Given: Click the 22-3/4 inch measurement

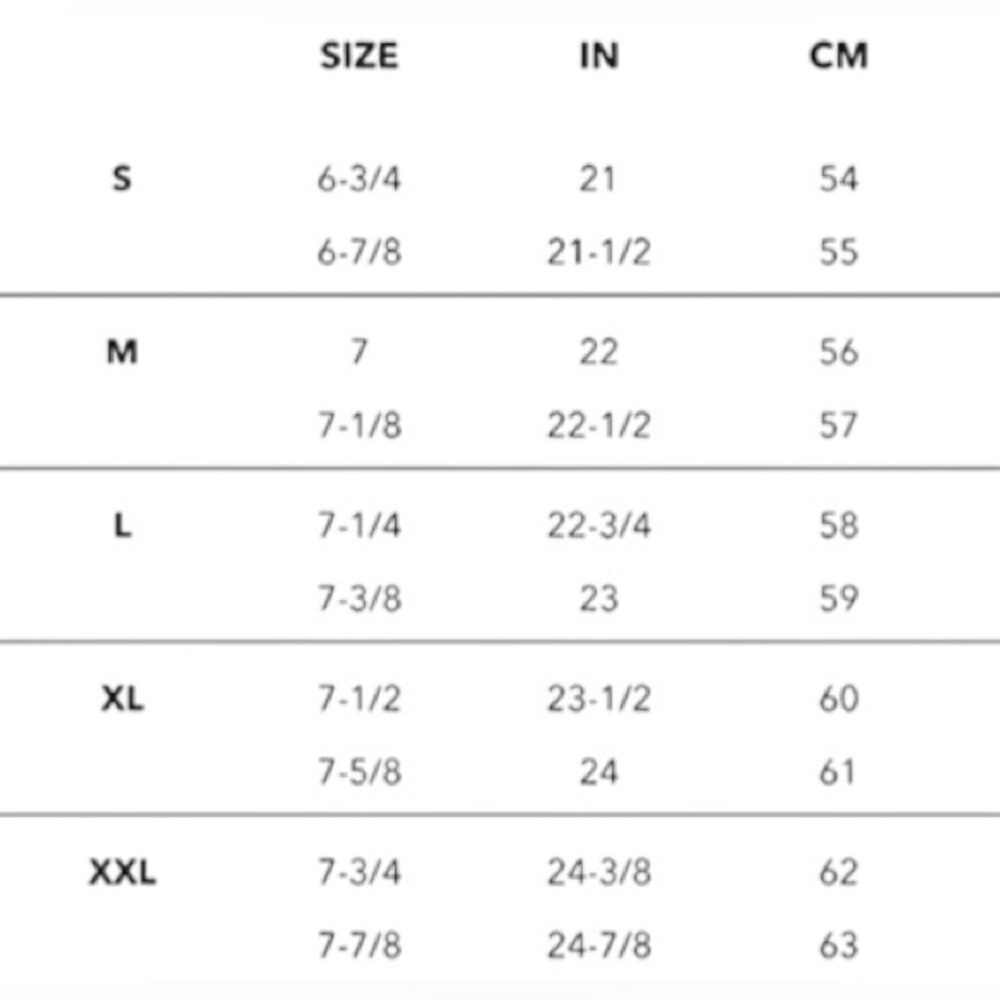Looking at the screenshot, I should [598, 526].
